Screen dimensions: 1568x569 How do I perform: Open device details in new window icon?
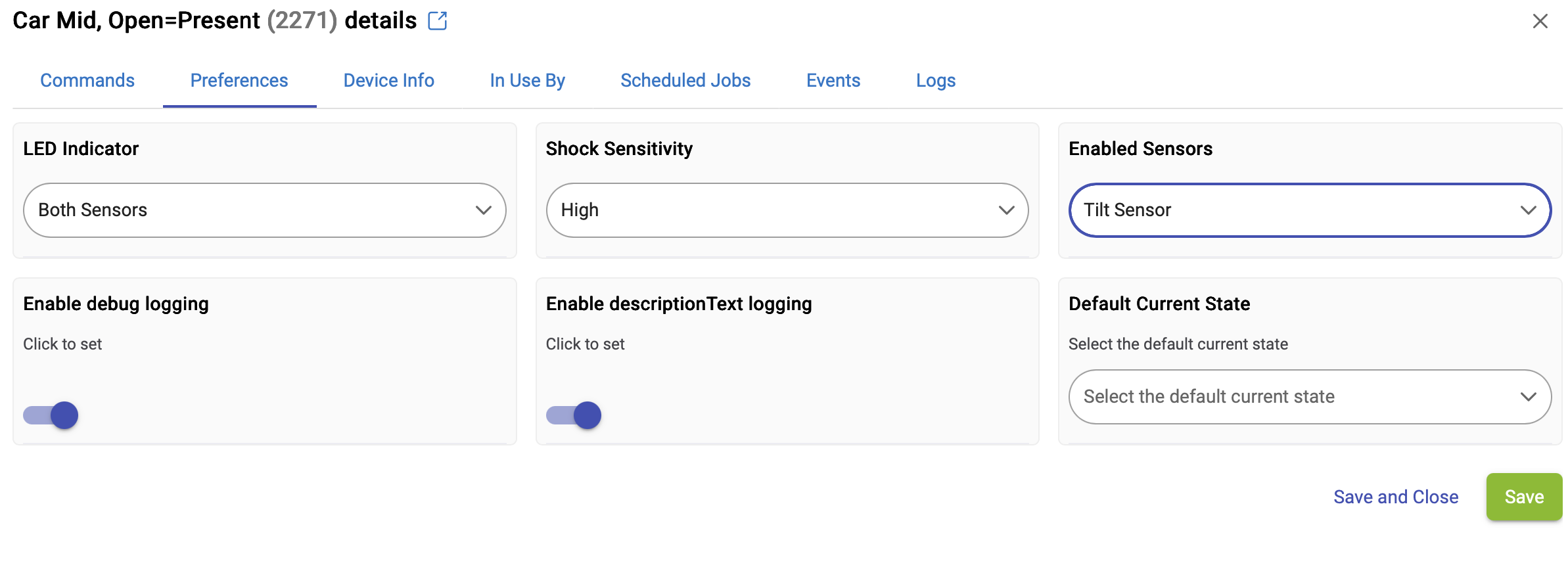pos(438,21)
